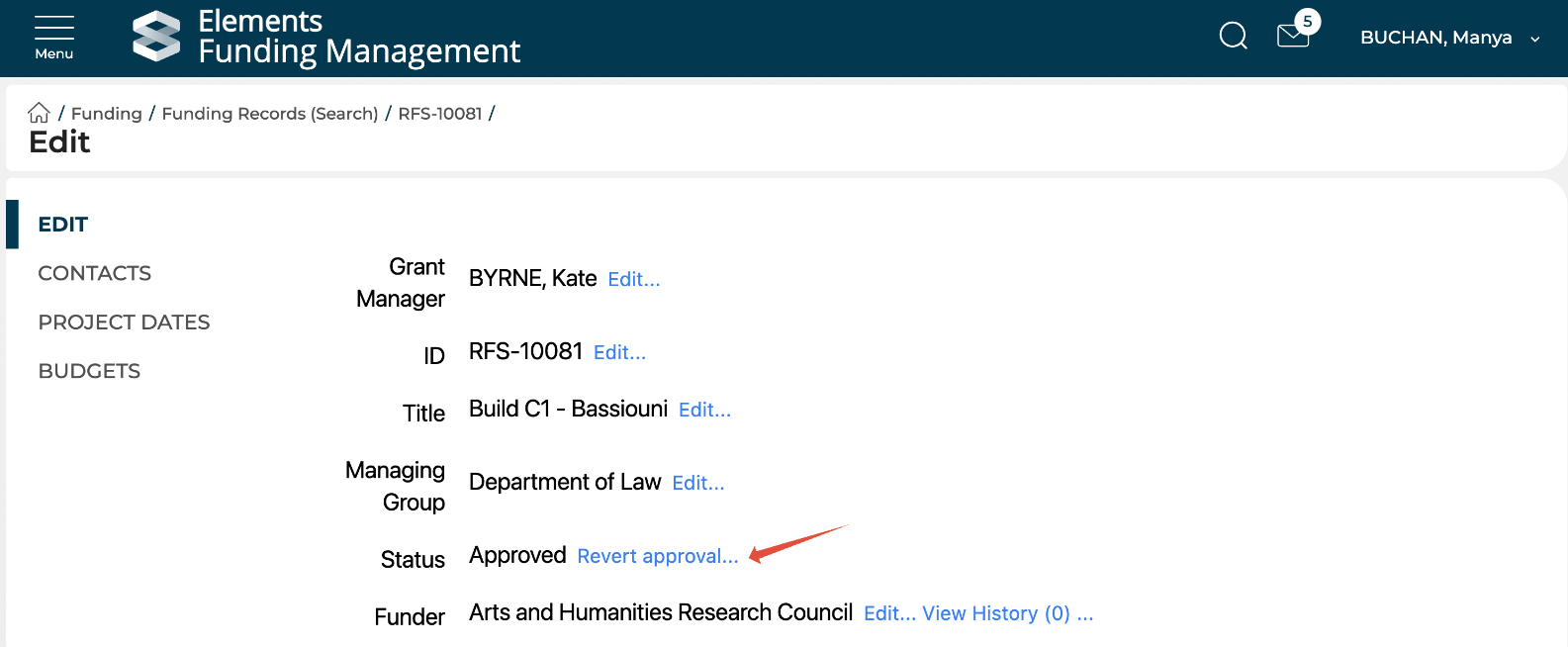This screenshot has height=647, width=1568.
Task: Edit the Managing Group Department of Law
Action: click(x=697, y=484)
